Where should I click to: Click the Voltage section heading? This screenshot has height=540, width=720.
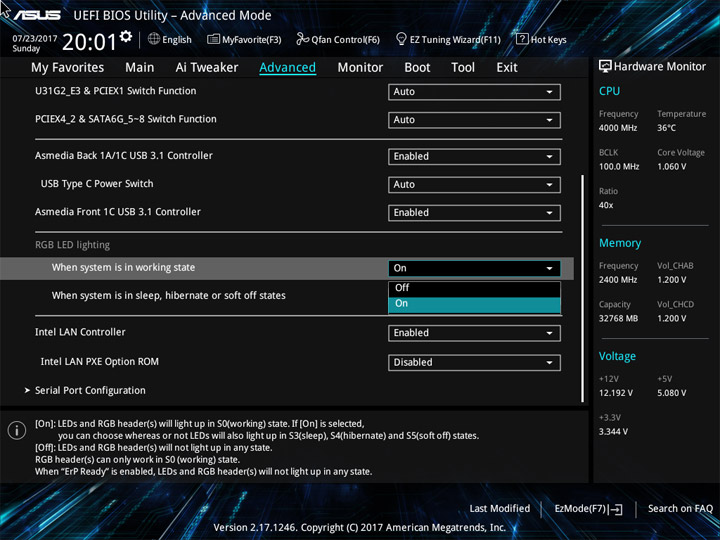pyautogui.click(x=617, y=356)
